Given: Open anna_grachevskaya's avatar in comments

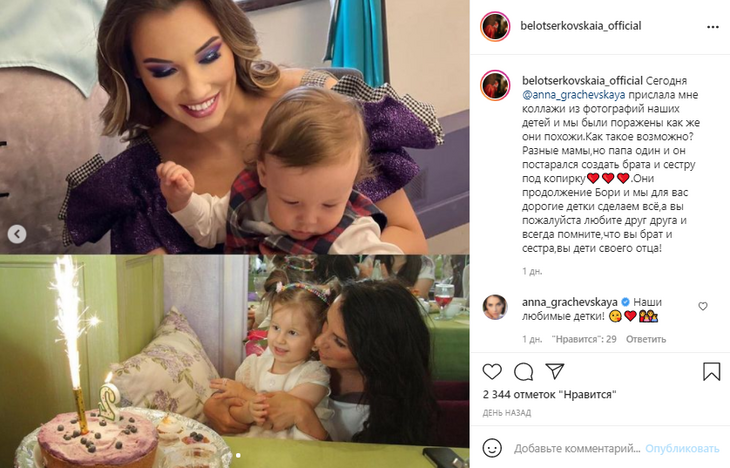Looking at the screenshot, I should coord(495,307).
